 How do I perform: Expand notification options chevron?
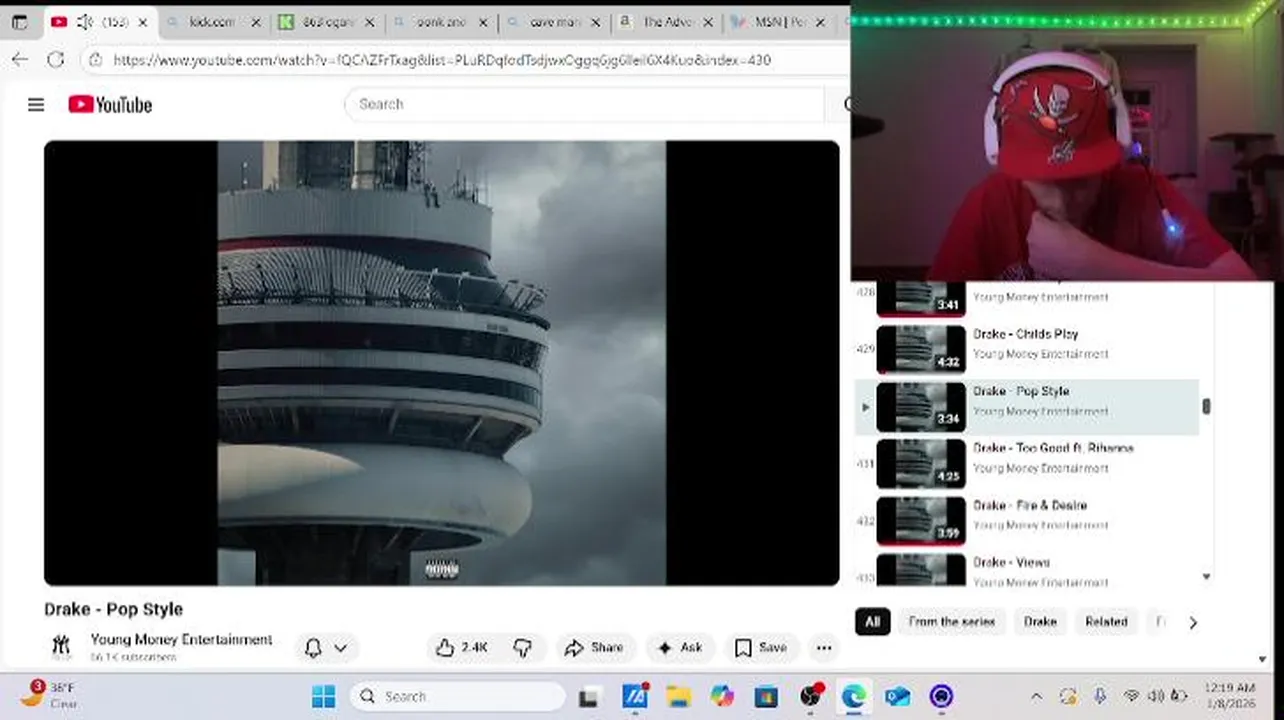pos(340,648)
